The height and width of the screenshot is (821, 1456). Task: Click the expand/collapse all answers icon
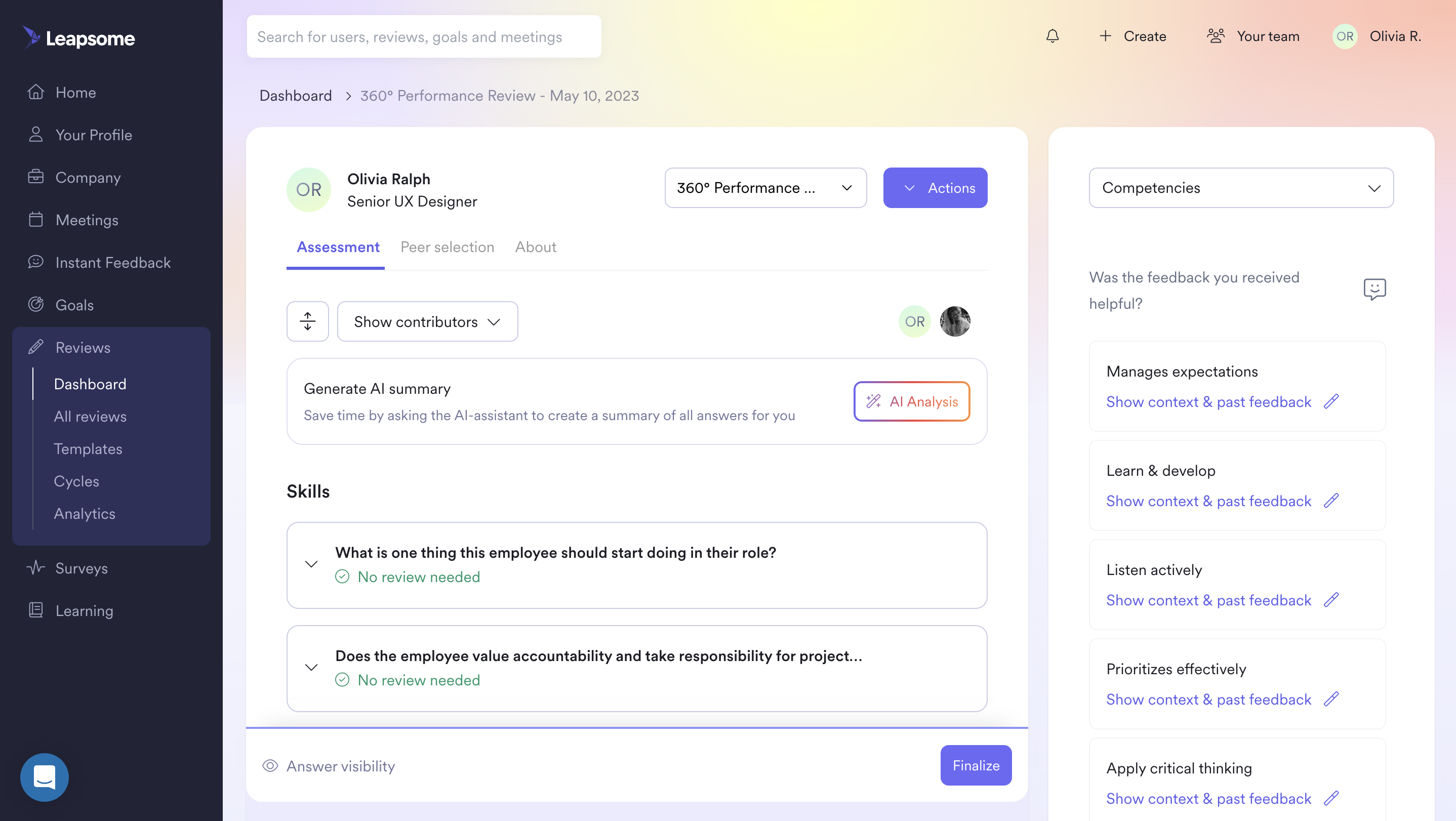(x=307, y=321)
